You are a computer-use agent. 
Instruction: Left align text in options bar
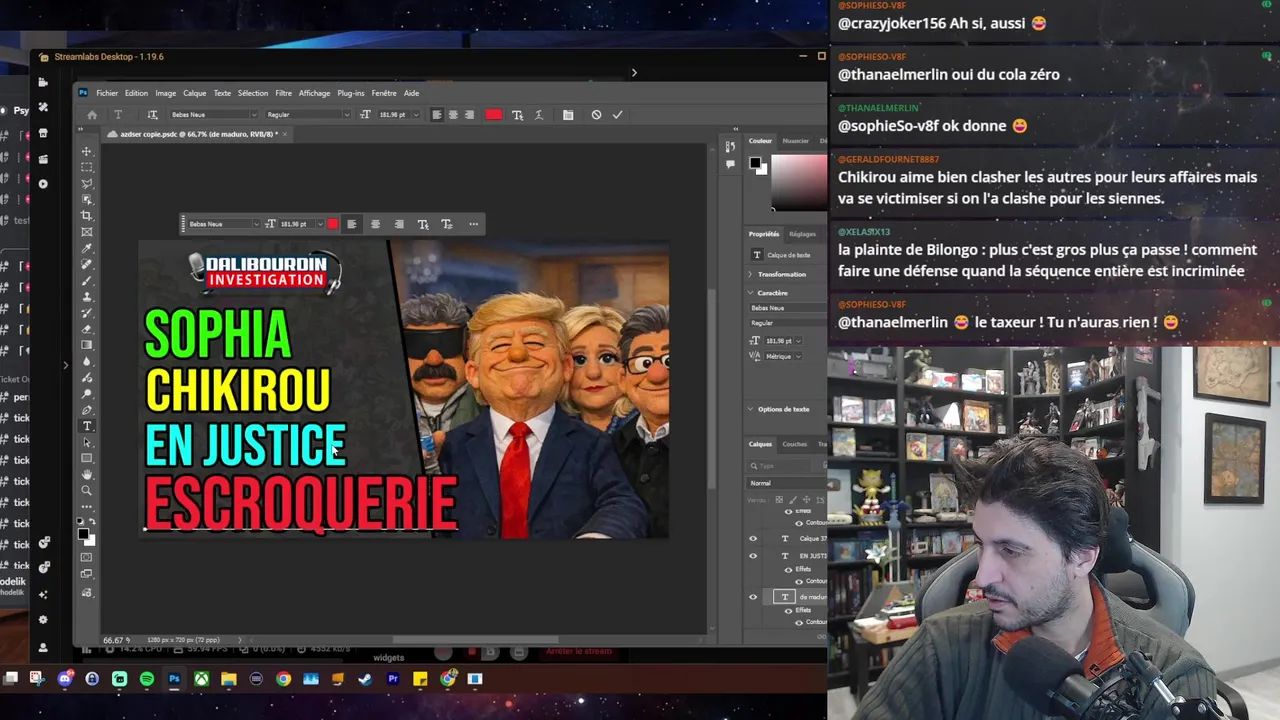click(x=437, y=115)
